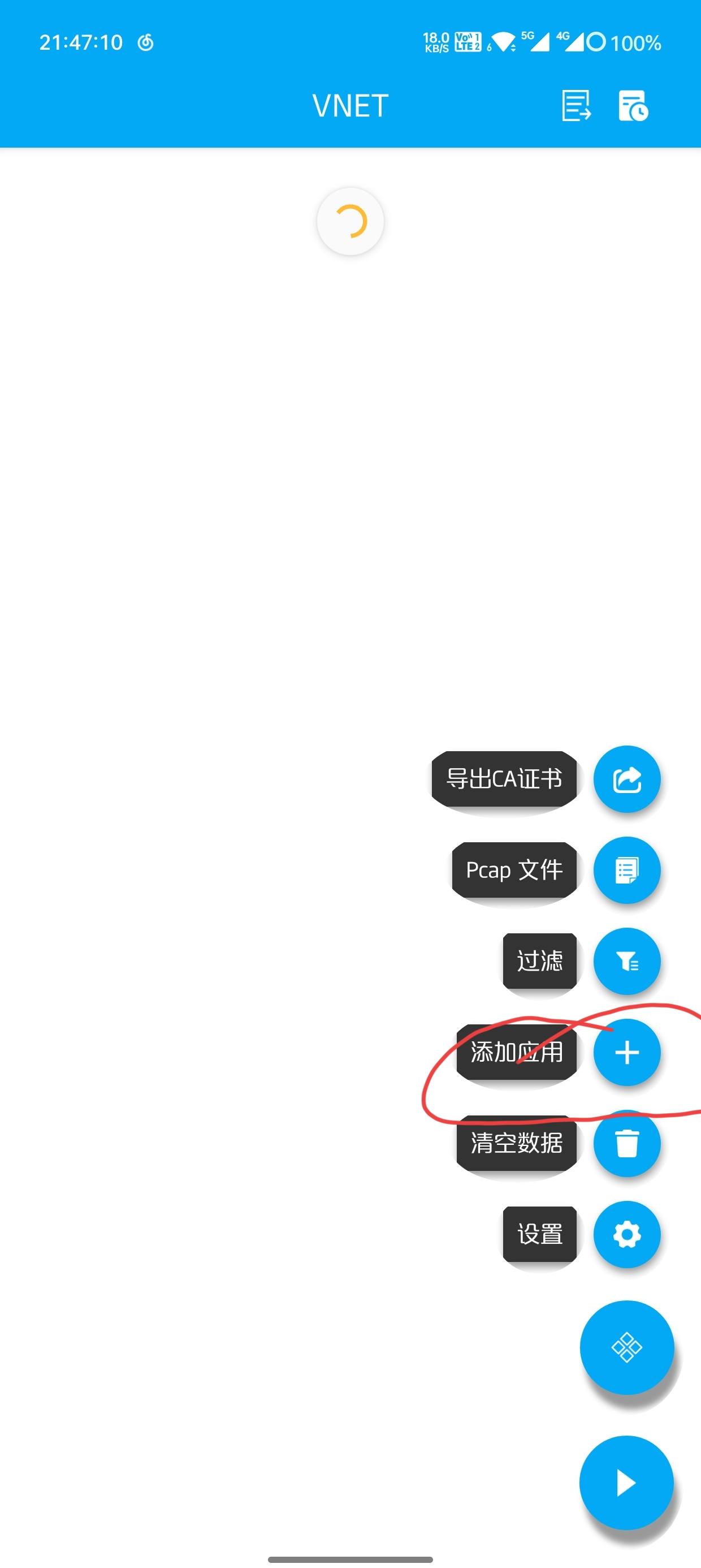This screenshot has height=1568, width=701.
Task: Tap the 设置 label
Action: click(540, 1234)
